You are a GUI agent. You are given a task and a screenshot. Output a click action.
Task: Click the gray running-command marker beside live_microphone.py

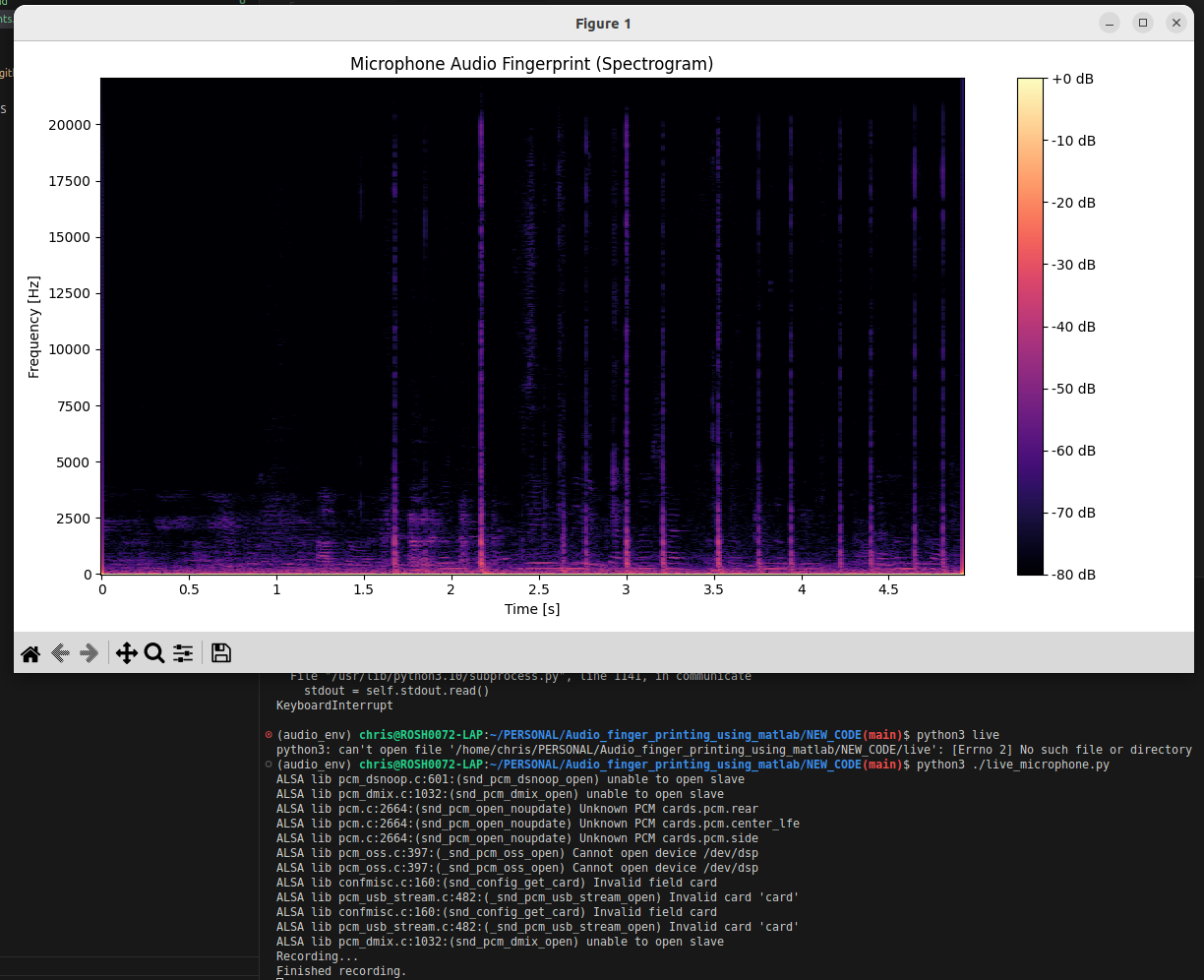pos(269,765)
